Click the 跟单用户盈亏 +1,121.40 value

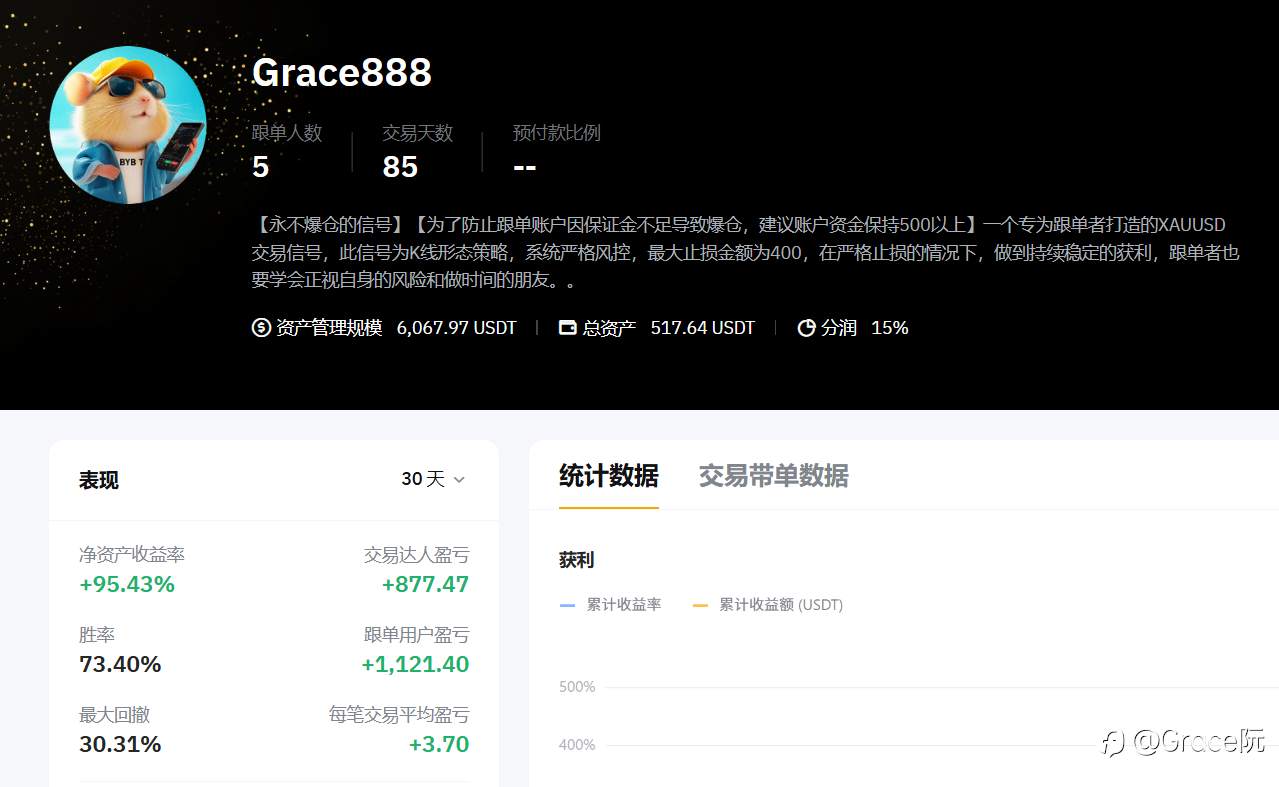(415, 664)
